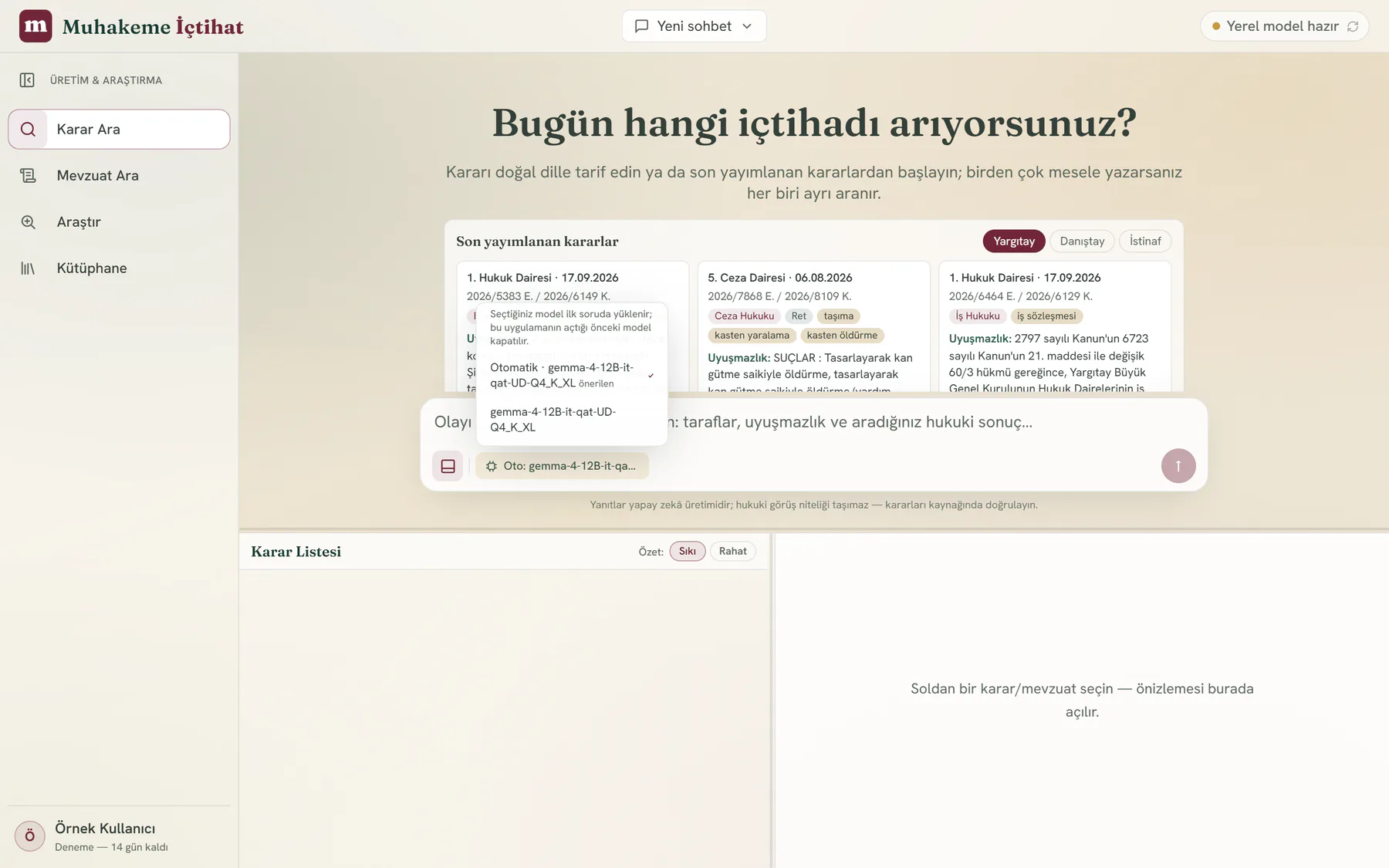Click the Ceza Hukuku tag
This screenshot has width=1389, height=868.
point(744,316)
